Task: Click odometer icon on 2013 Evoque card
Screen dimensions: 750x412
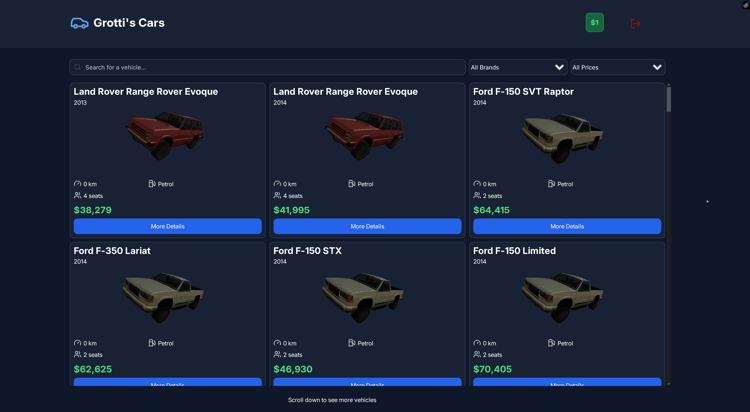Action: 77,184
